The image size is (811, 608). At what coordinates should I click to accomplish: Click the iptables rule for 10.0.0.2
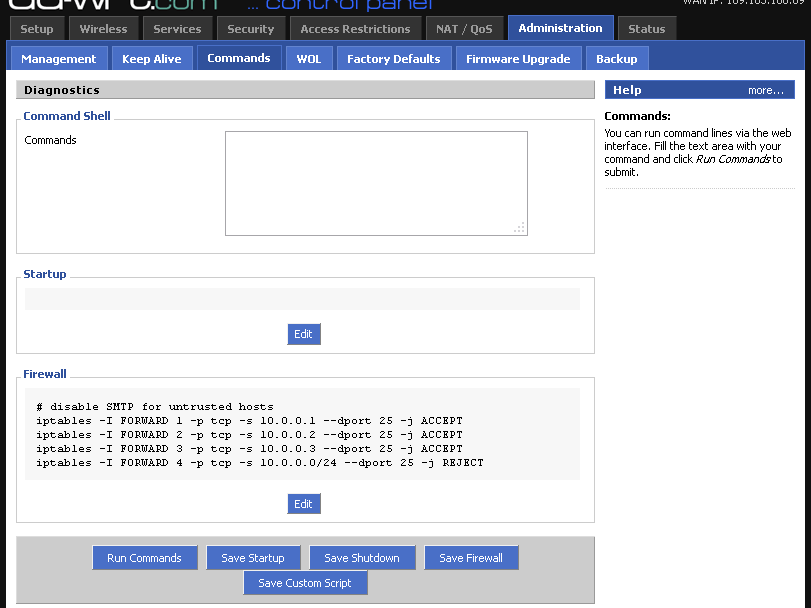tap(249, 434)
